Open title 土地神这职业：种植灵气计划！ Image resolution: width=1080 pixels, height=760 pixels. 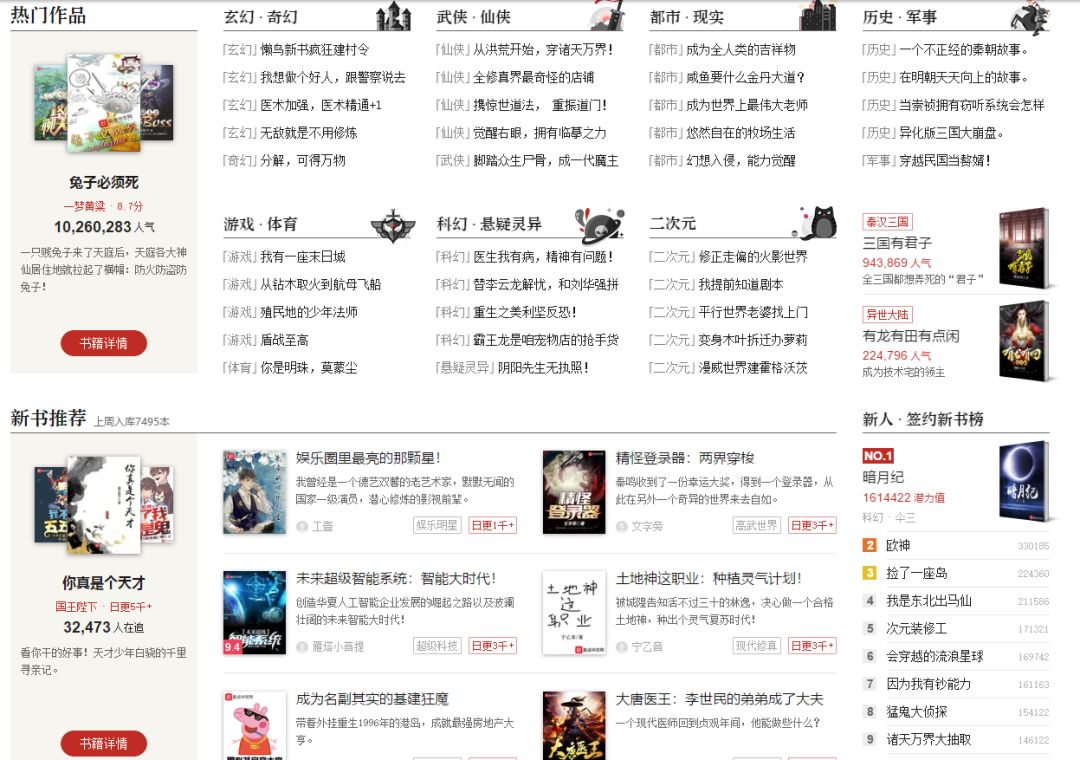pos(709,579)
